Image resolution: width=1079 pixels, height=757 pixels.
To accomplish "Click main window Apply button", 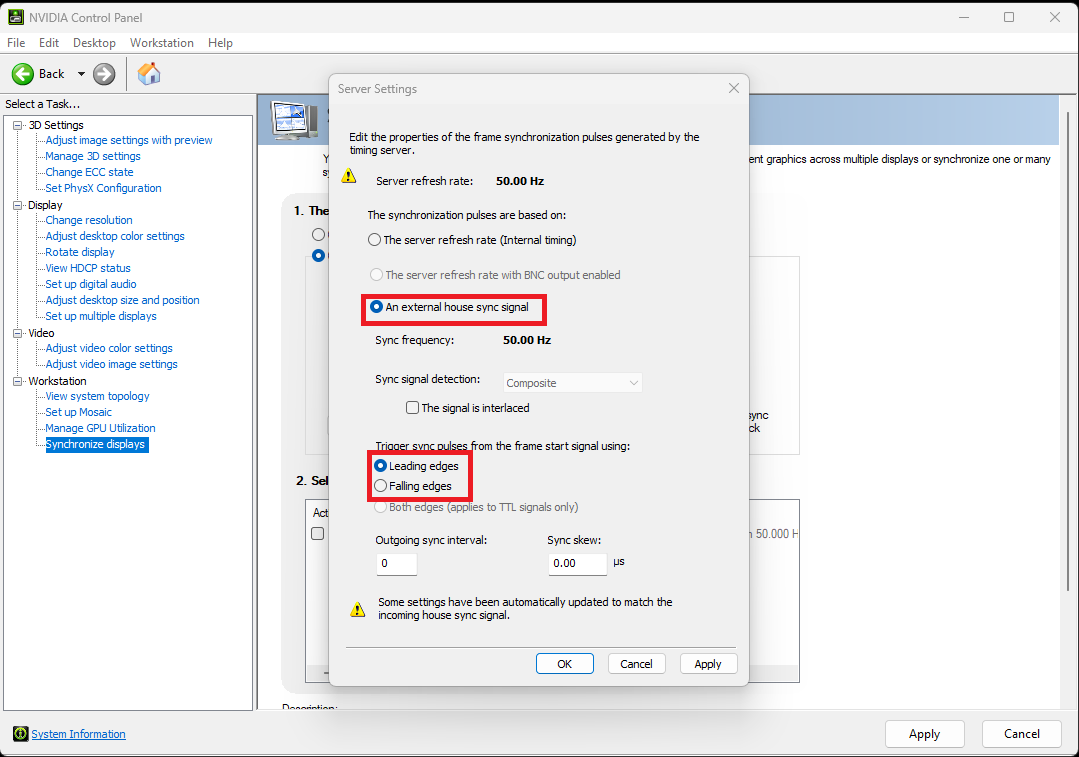I will [x=924, y=734].
